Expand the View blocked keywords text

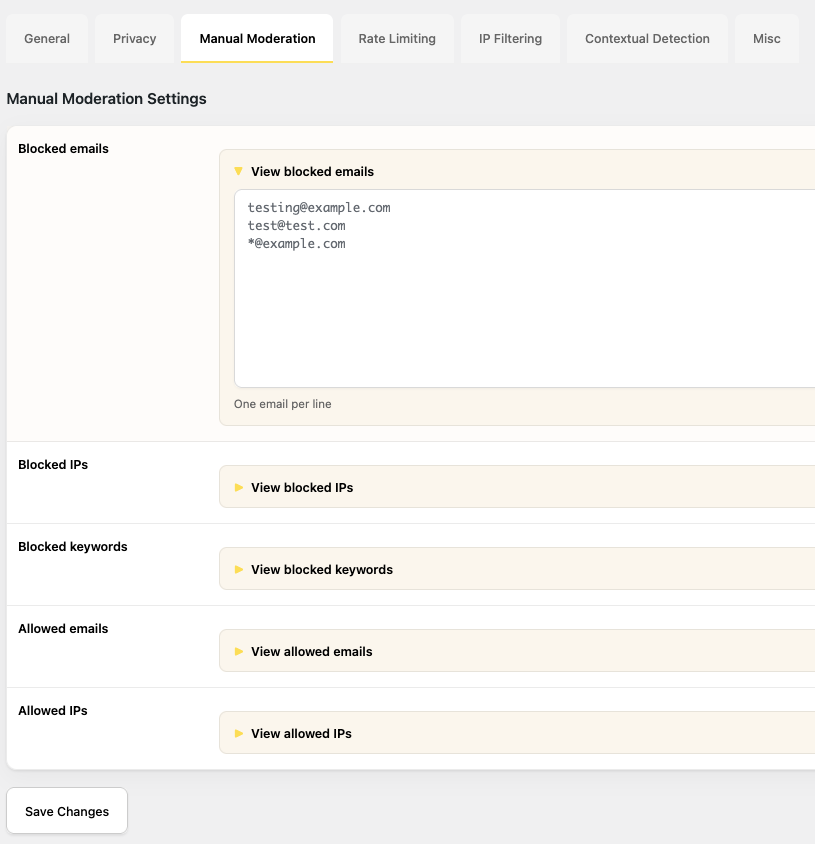point(322,570)
